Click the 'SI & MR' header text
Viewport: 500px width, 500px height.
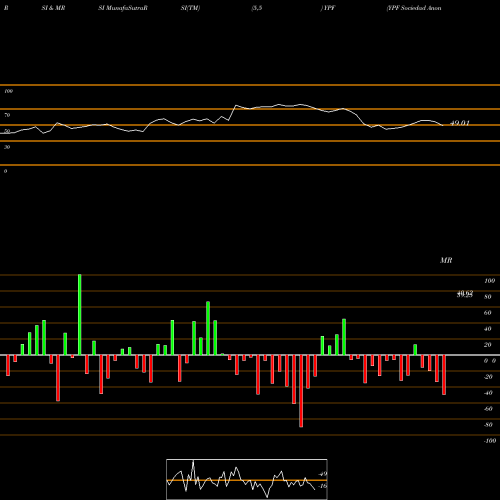[x=53, y=8]
